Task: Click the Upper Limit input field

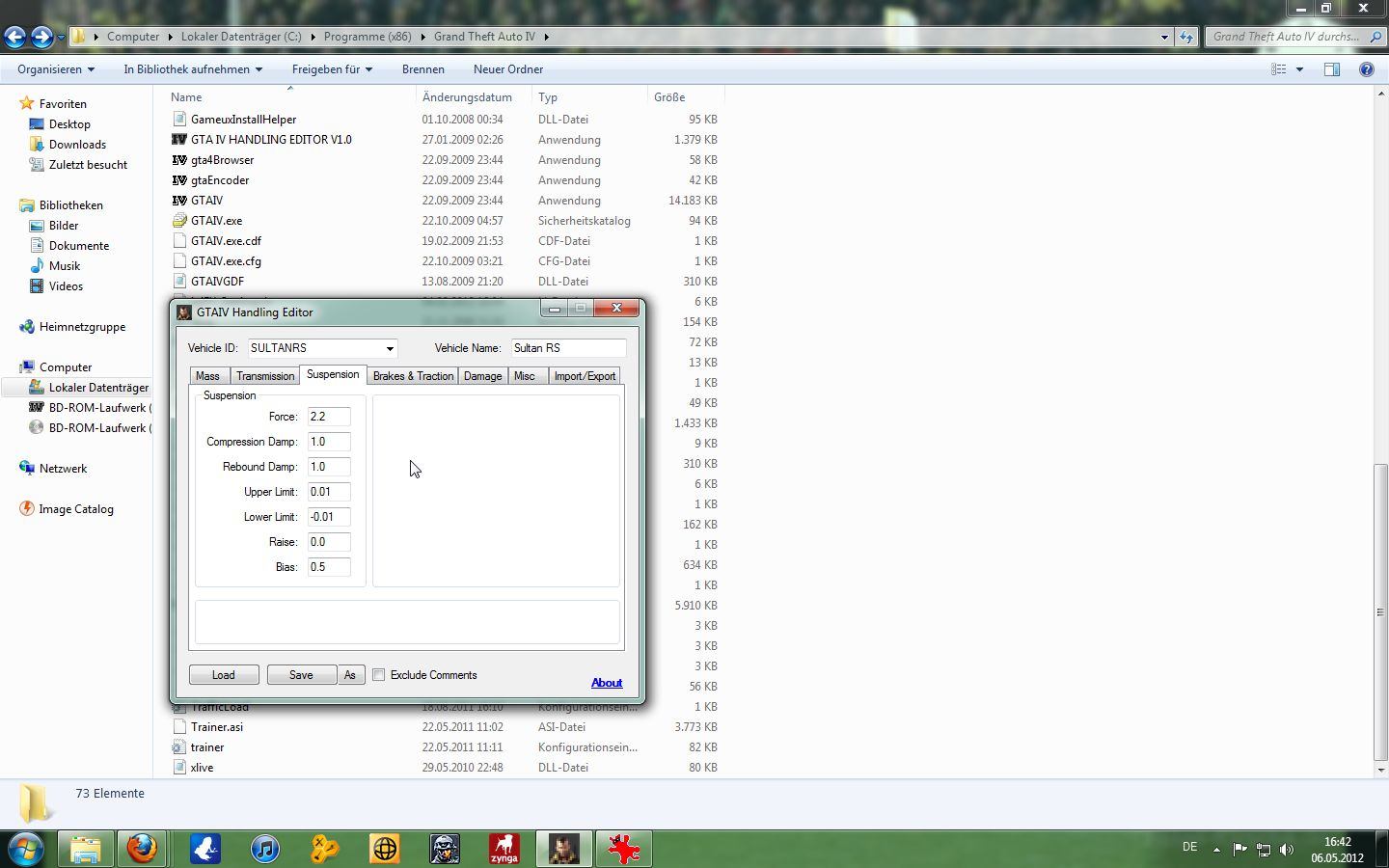Action: click(329, 492)
